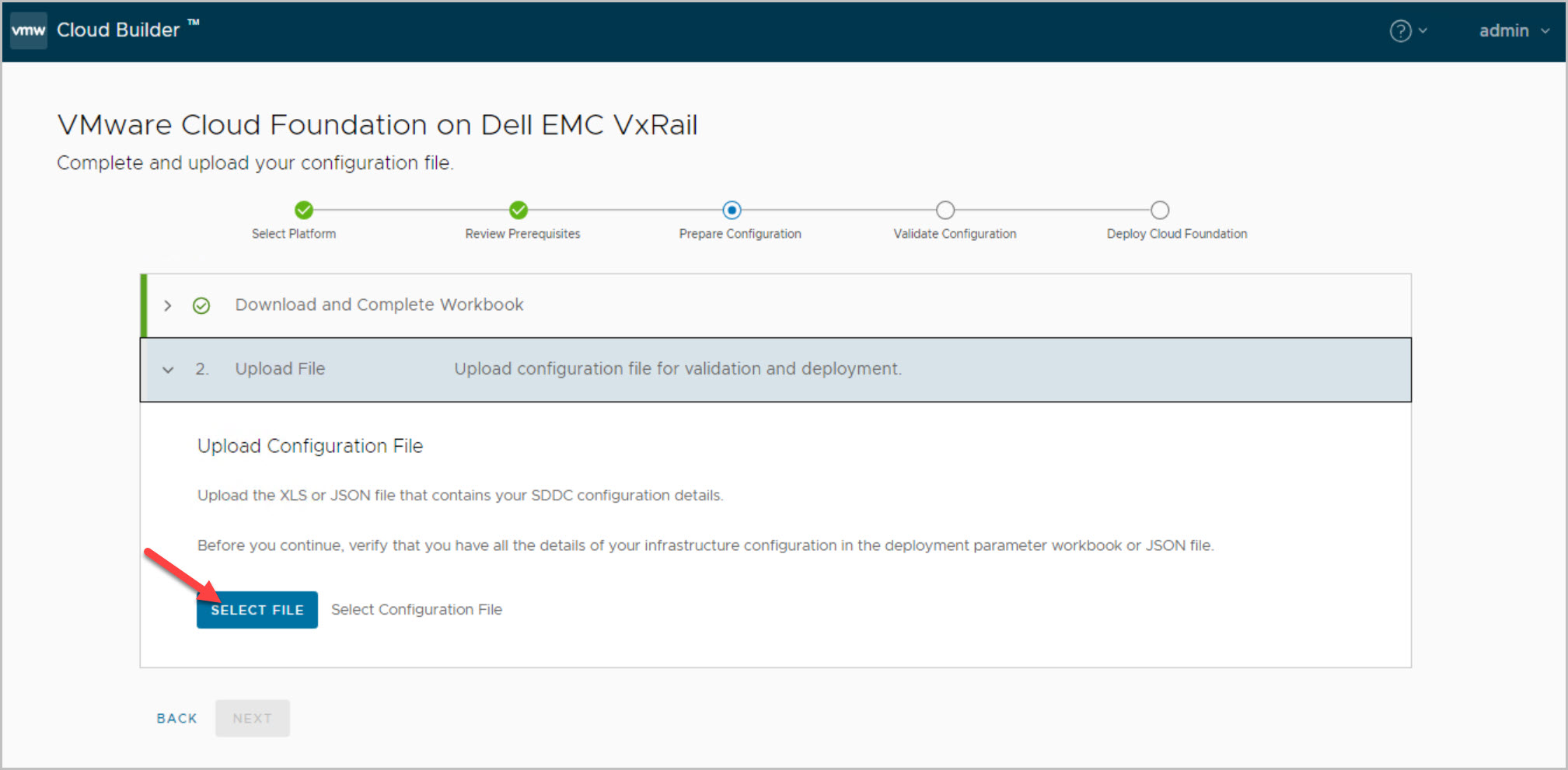Collapse the Upload File section chevron

(x=168, y=370)
